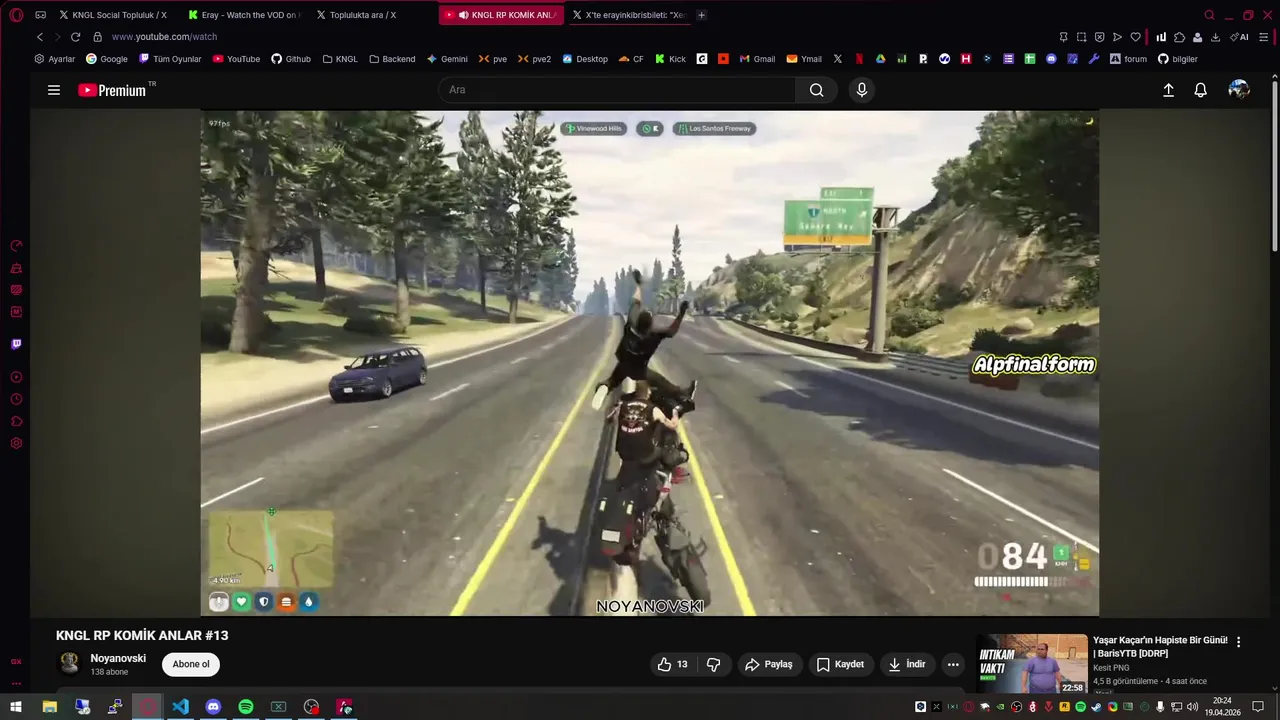The width and height of the screenshot is (1280, 720).
Task: Open Noyanovski channel name link
Action: (118, 658)
